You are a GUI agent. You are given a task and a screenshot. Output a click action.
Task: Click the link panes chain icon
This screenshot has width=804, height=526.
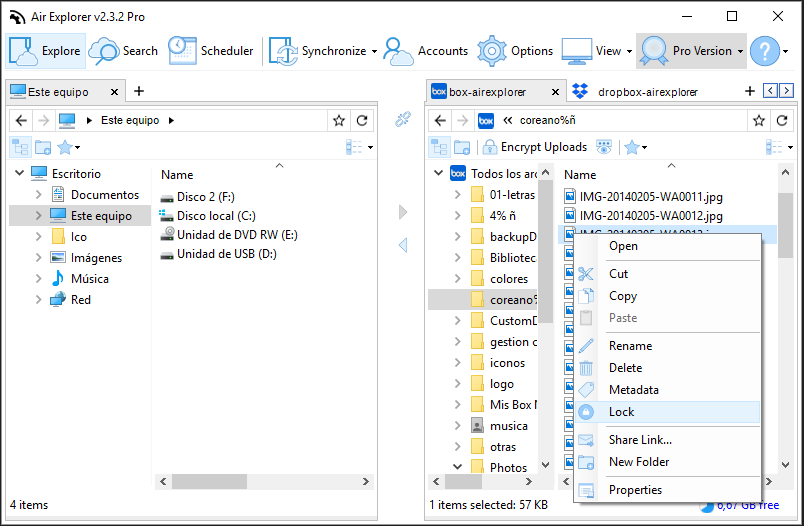403,119
